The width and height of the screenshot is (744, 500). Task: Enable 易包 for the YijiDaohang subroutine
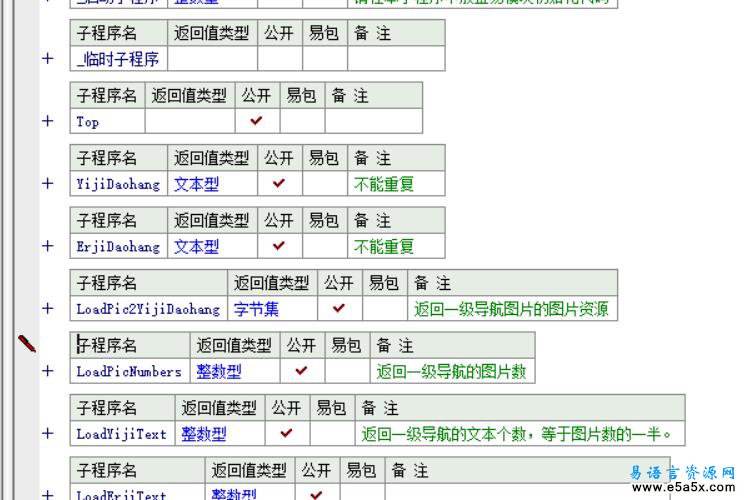click(x=325, y=183)
